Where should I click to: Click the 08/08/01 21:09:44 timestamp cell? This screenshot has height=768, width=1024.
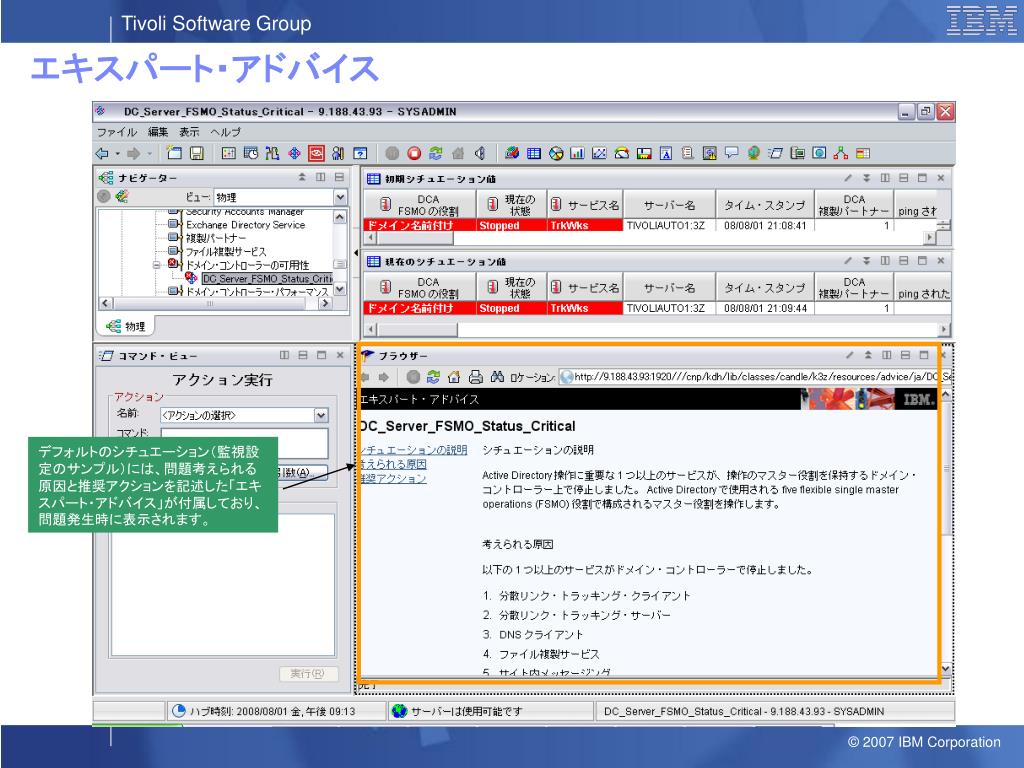[x=765, y=308]
